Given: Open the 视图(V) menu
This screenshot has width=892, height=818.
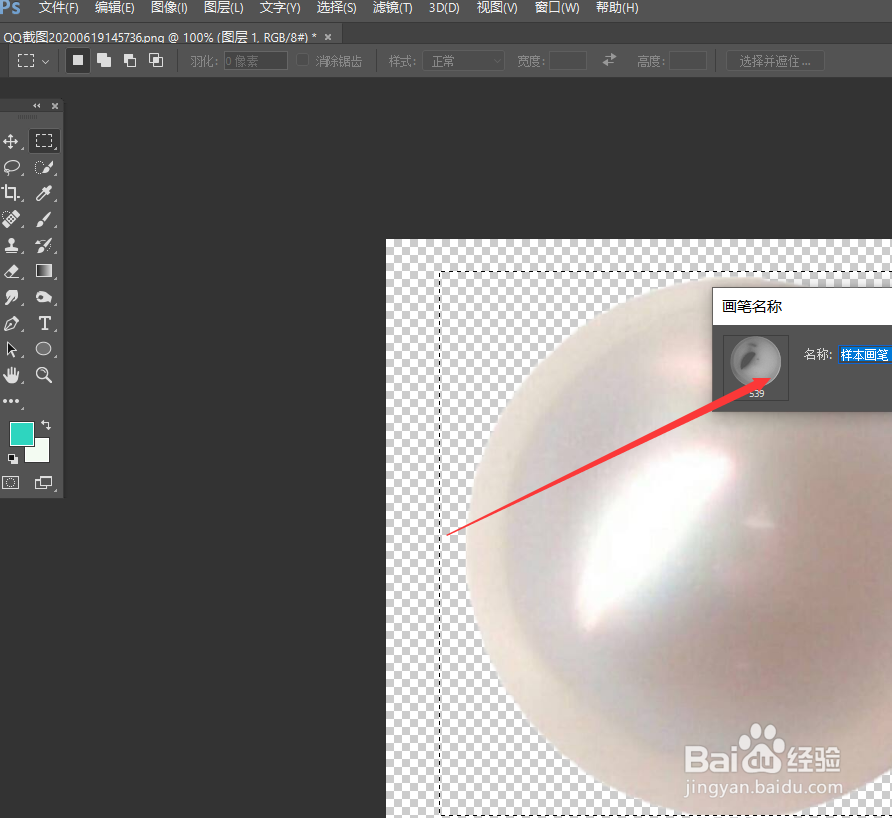Looking at the screenshot, I should click(x=497, y=8).
